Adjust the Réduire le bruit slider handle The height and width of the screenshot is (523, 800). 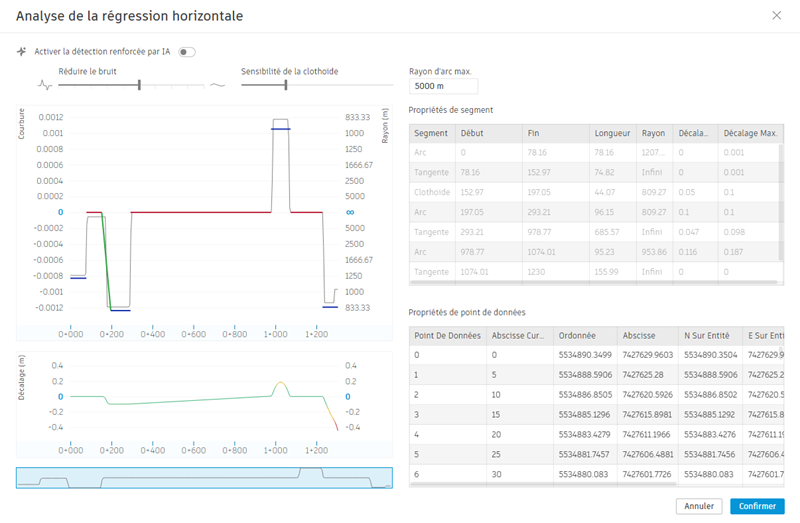point(139,85)
